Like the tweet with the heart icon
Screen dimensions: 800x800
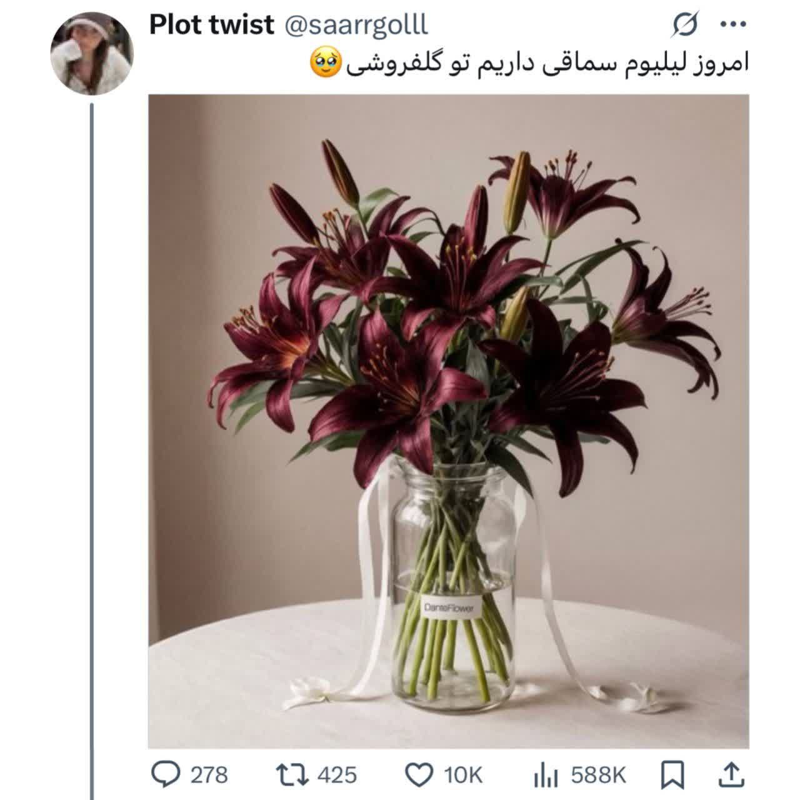[x=418, y=774]
